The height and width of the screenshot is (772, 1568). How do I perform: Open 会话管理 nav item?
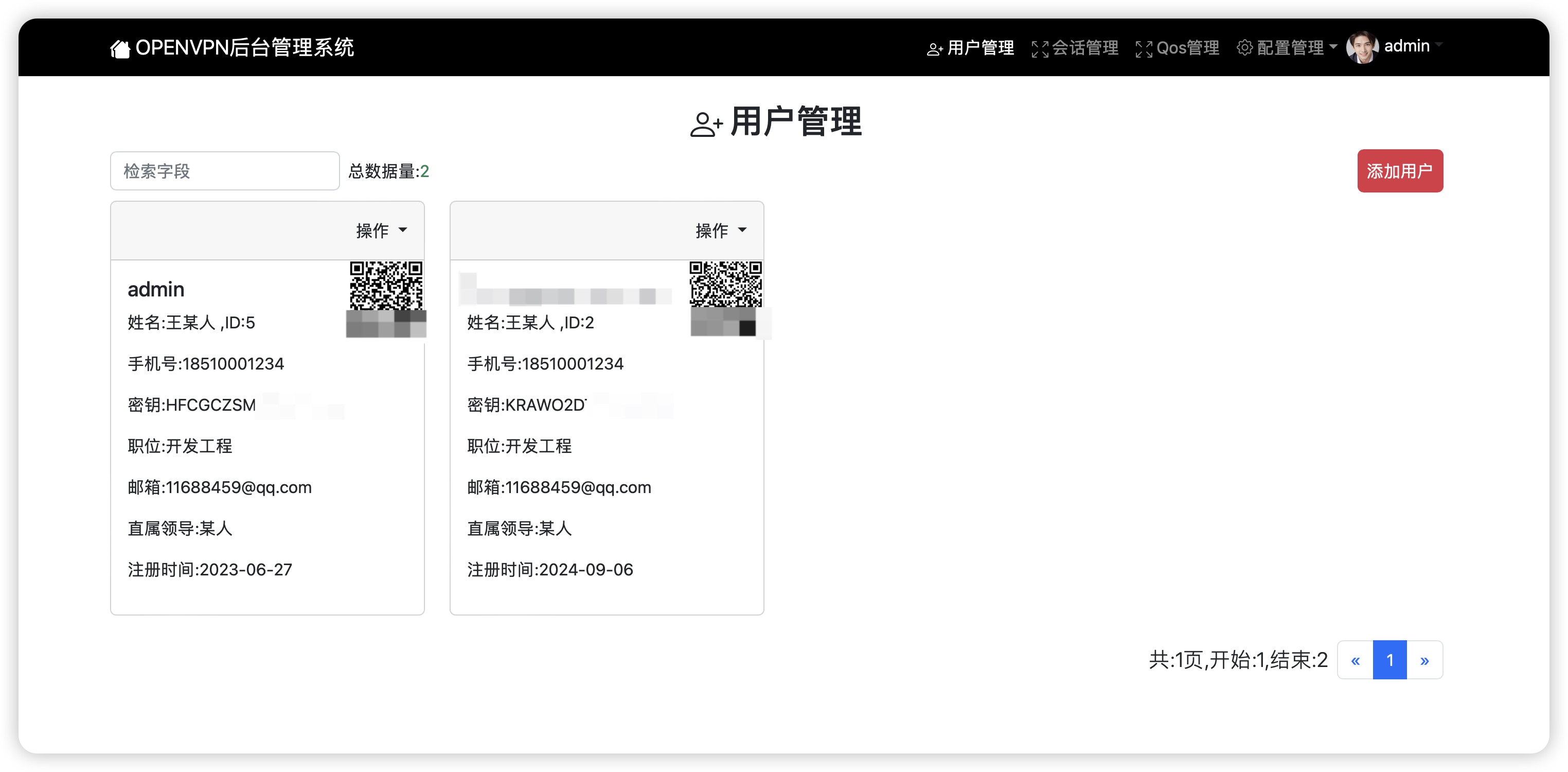(x=1085, y=47)
